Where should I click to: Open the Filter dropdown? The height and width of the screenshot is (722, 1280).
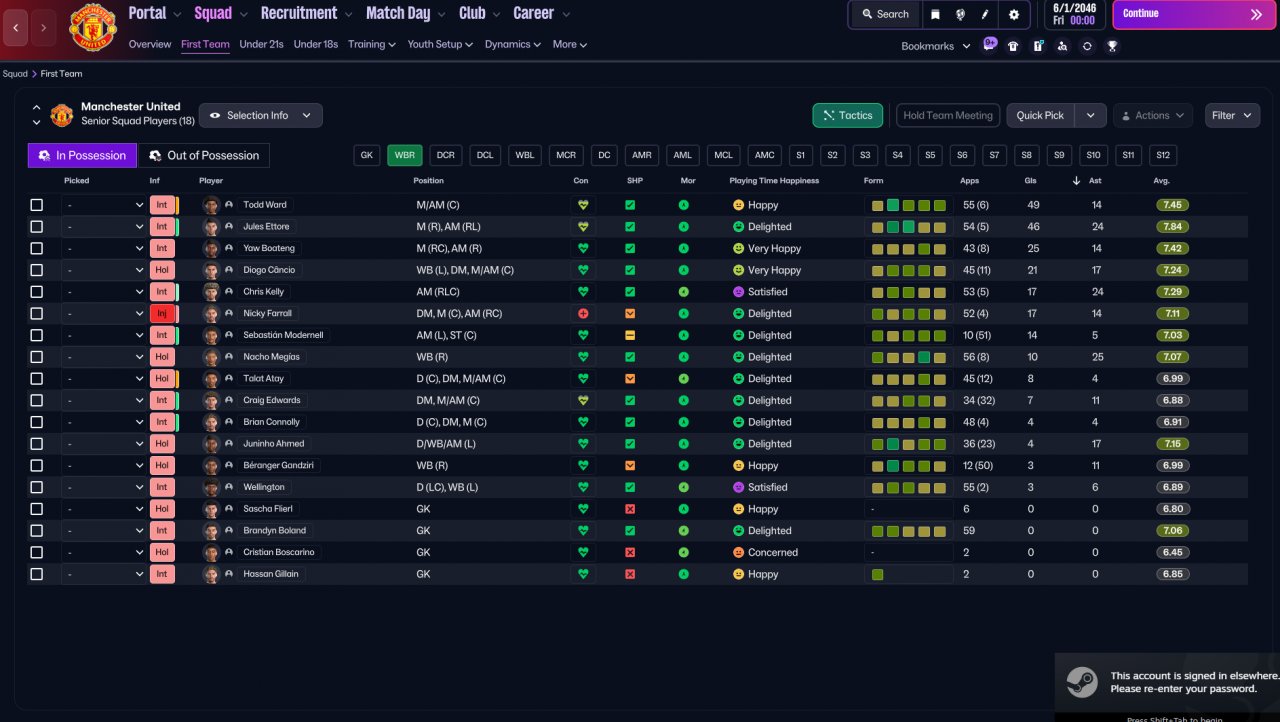tap(1232, 116)
